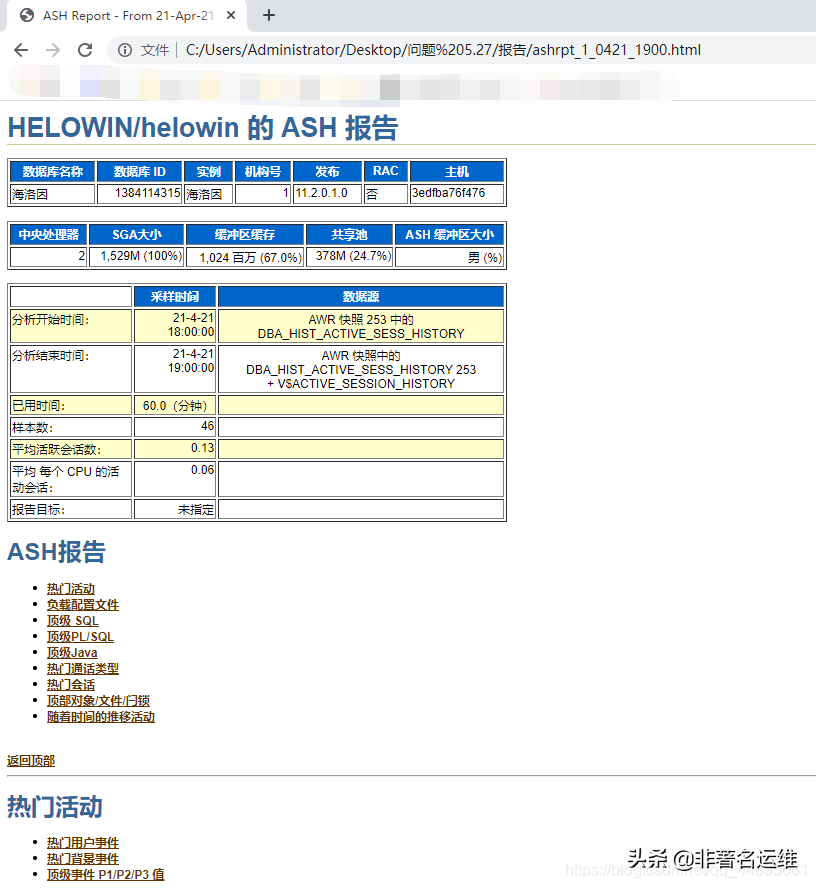Open a new browser tab
Viewport: 816px width, 888px height.
[268, 15]
